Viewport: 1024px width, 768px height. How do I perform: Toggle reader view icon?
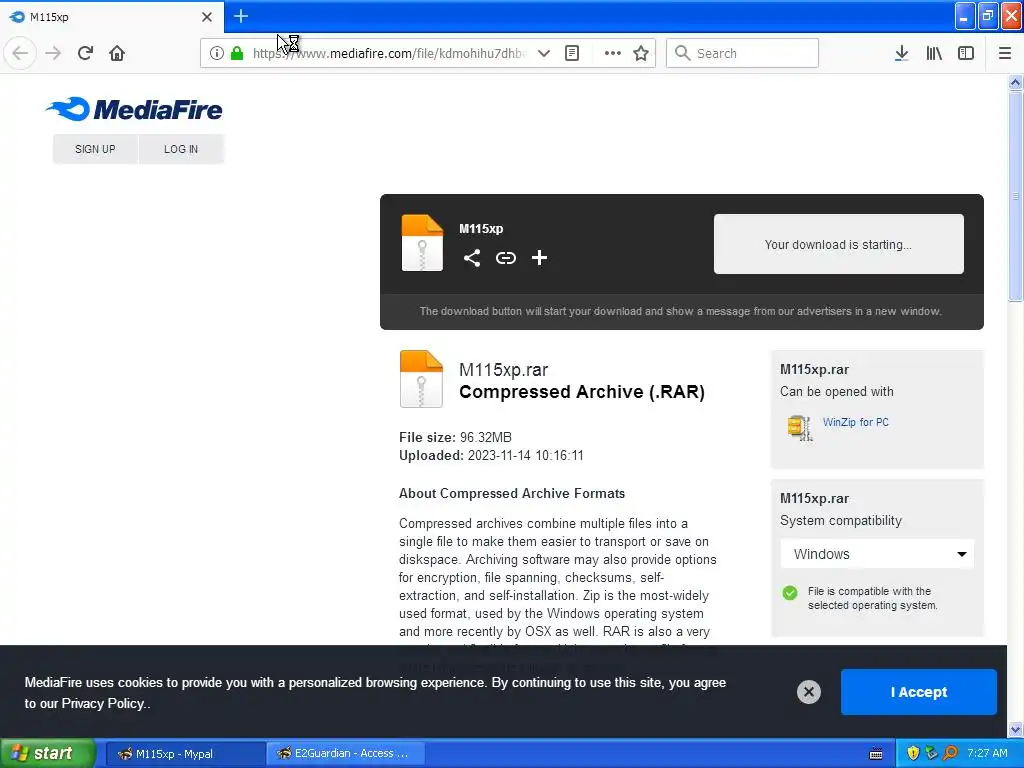pos(572,53)
